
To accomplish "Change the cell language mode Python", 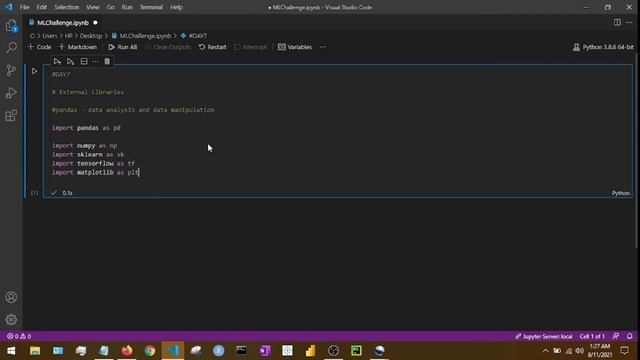I will [620, 193].
